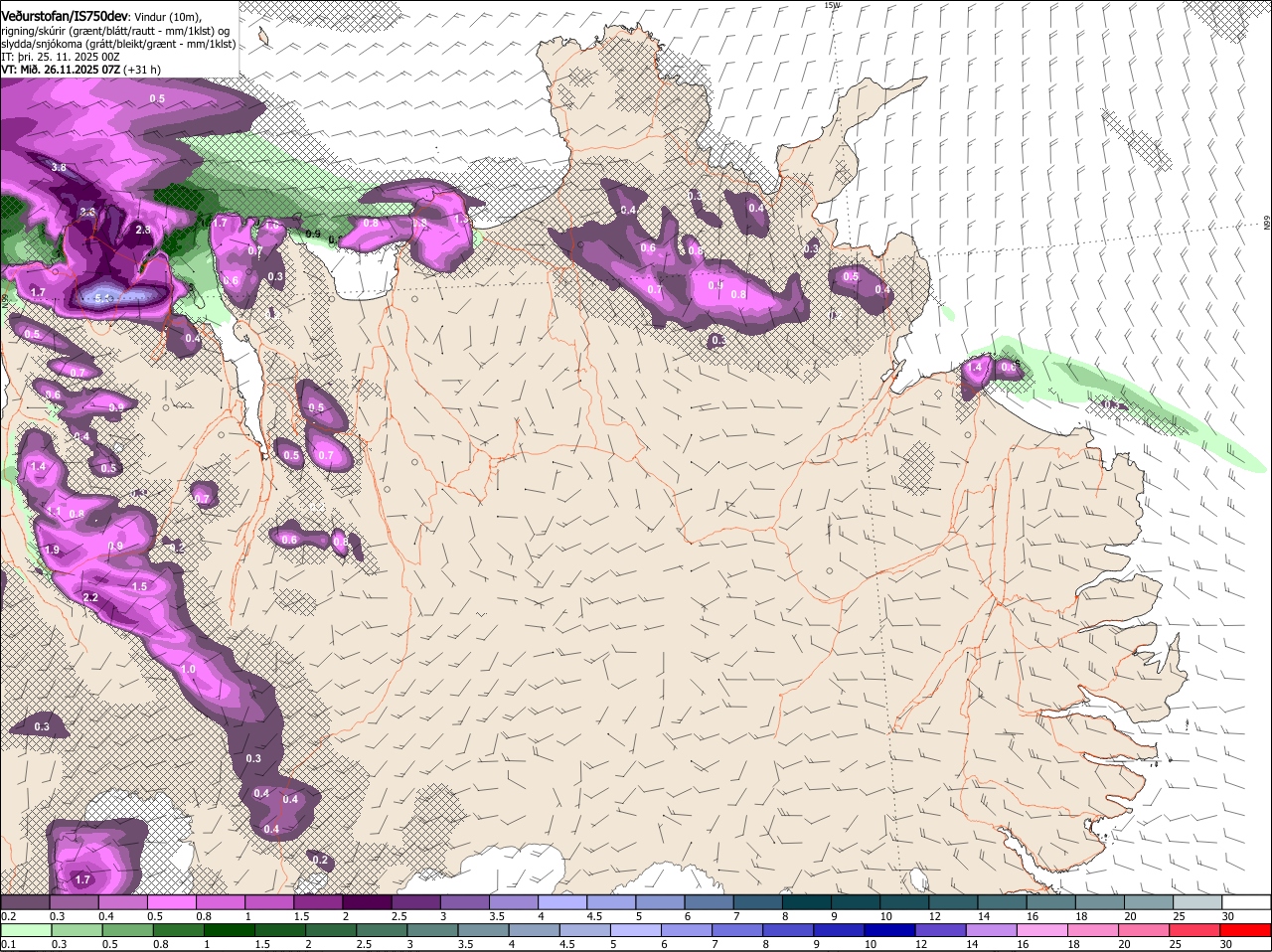The image size is (1272, 952).
Task: Select the 2.2 precipitation value on the map
Action: click(90, 598)
